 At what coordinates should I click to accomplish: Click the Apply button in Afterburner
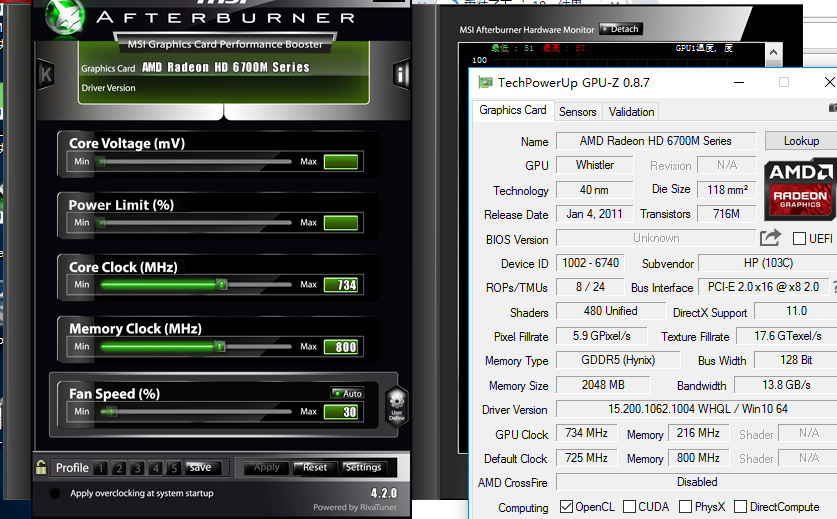coord(266,468)
